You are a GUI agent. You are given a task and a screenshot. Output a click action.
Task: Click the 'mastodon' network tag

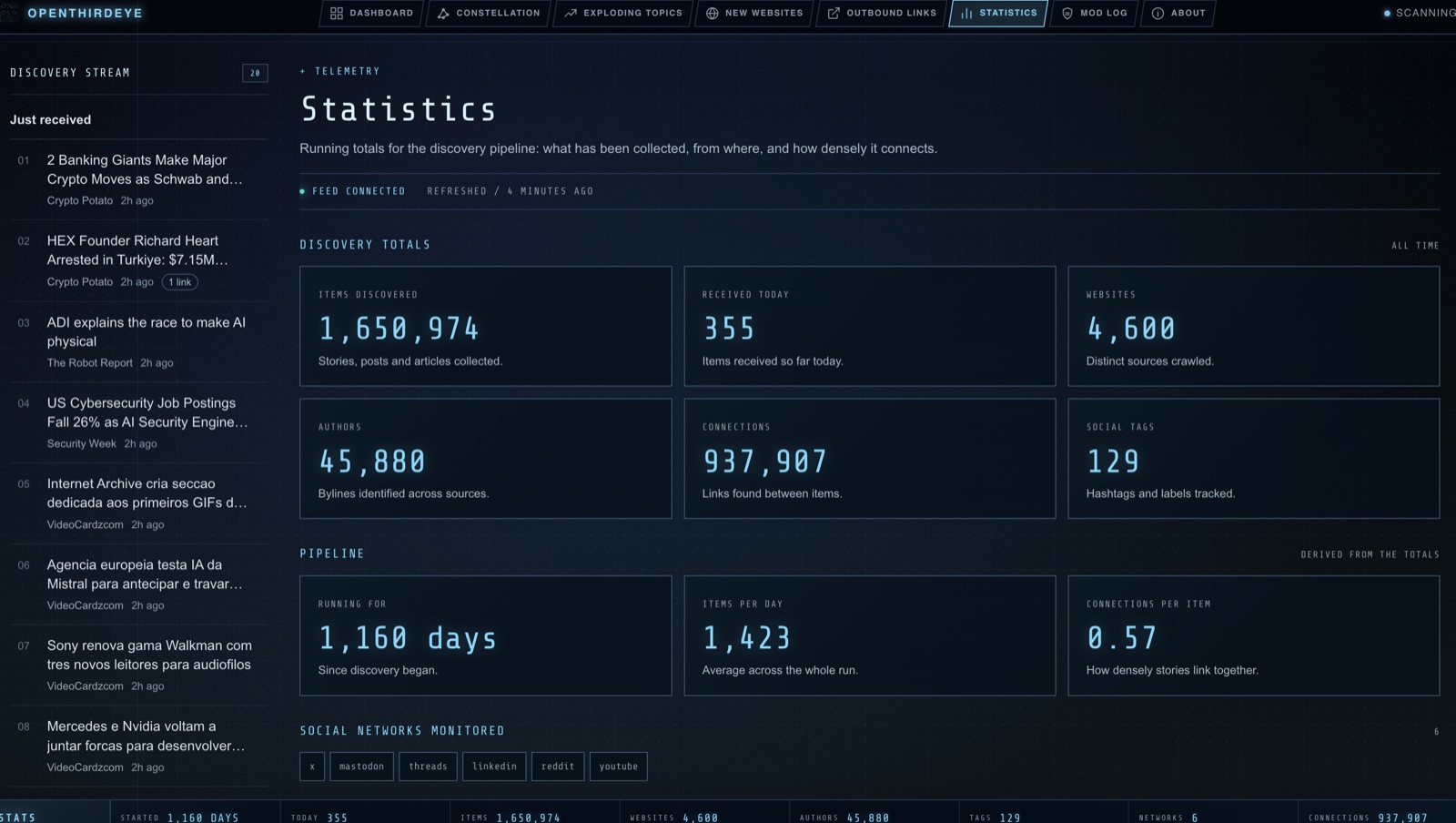pos(362,767)
